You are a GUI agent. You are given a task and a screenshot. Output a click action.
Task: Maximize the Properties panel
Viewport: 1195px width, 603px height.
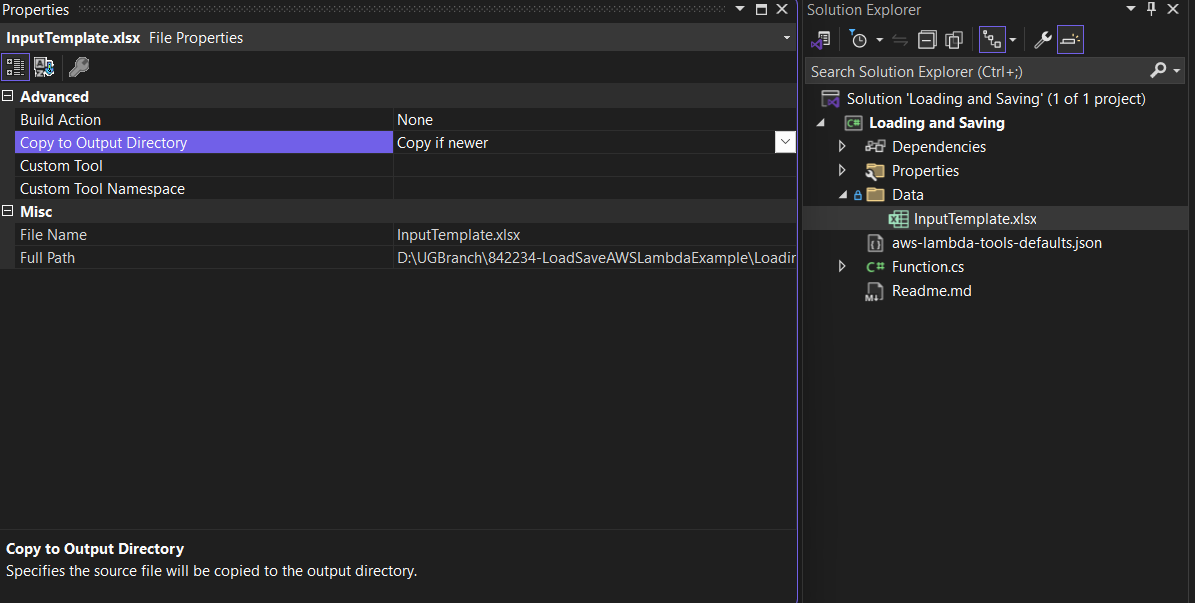(761, 9)
